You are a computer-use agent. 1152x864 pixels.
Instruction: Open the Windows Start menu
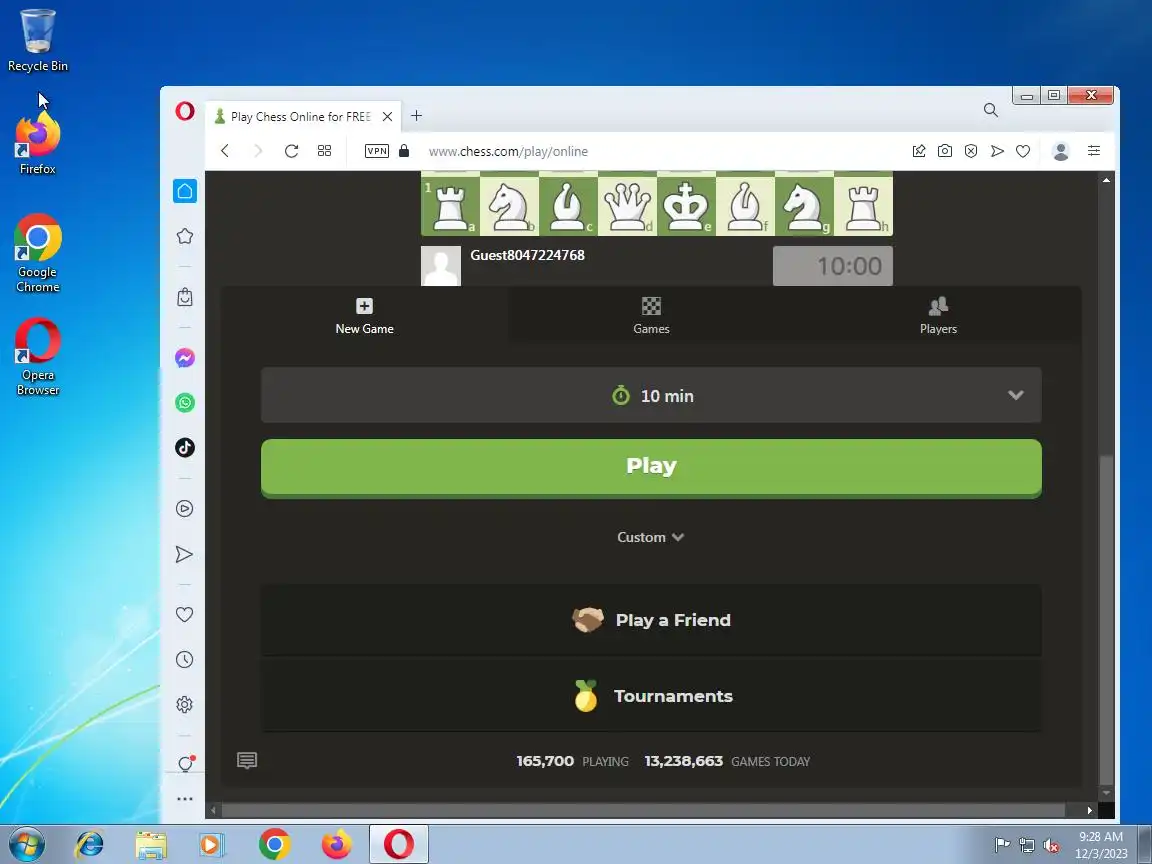(26, 844)
